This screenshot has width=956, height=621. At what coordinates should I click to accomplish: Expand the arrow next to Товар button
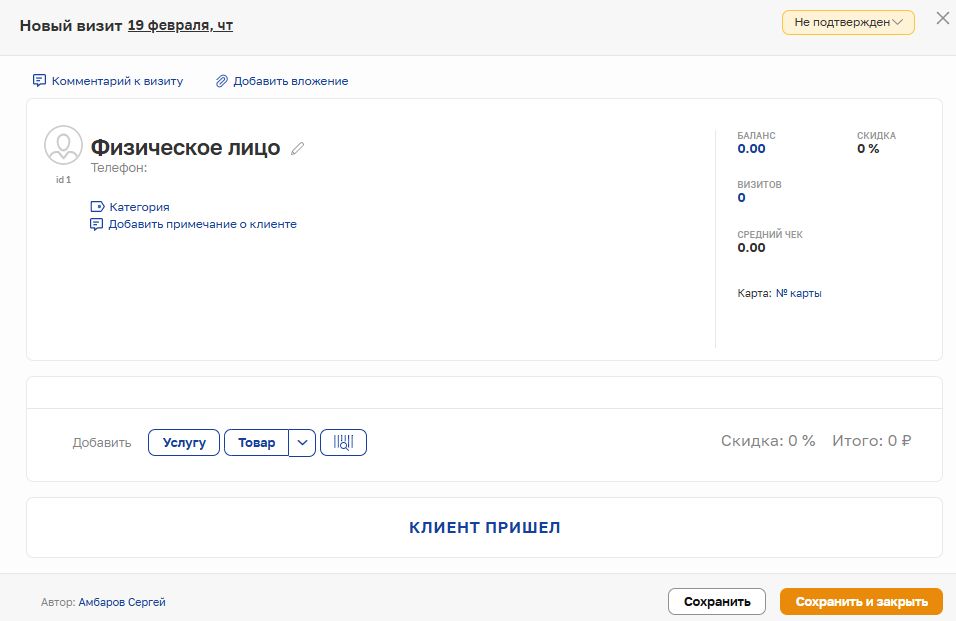click(303, 442)
